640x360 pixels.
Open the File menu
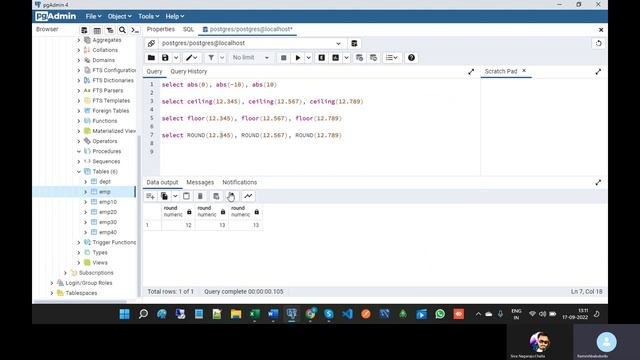click(x=93, y=16)
